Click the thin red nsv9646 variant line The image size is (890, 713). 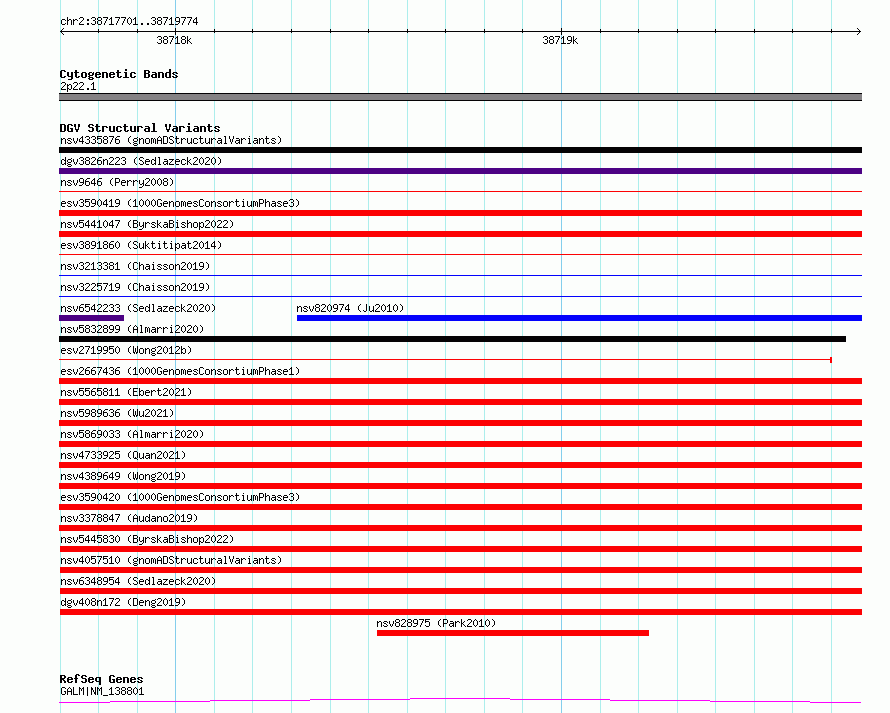(460, 192)
